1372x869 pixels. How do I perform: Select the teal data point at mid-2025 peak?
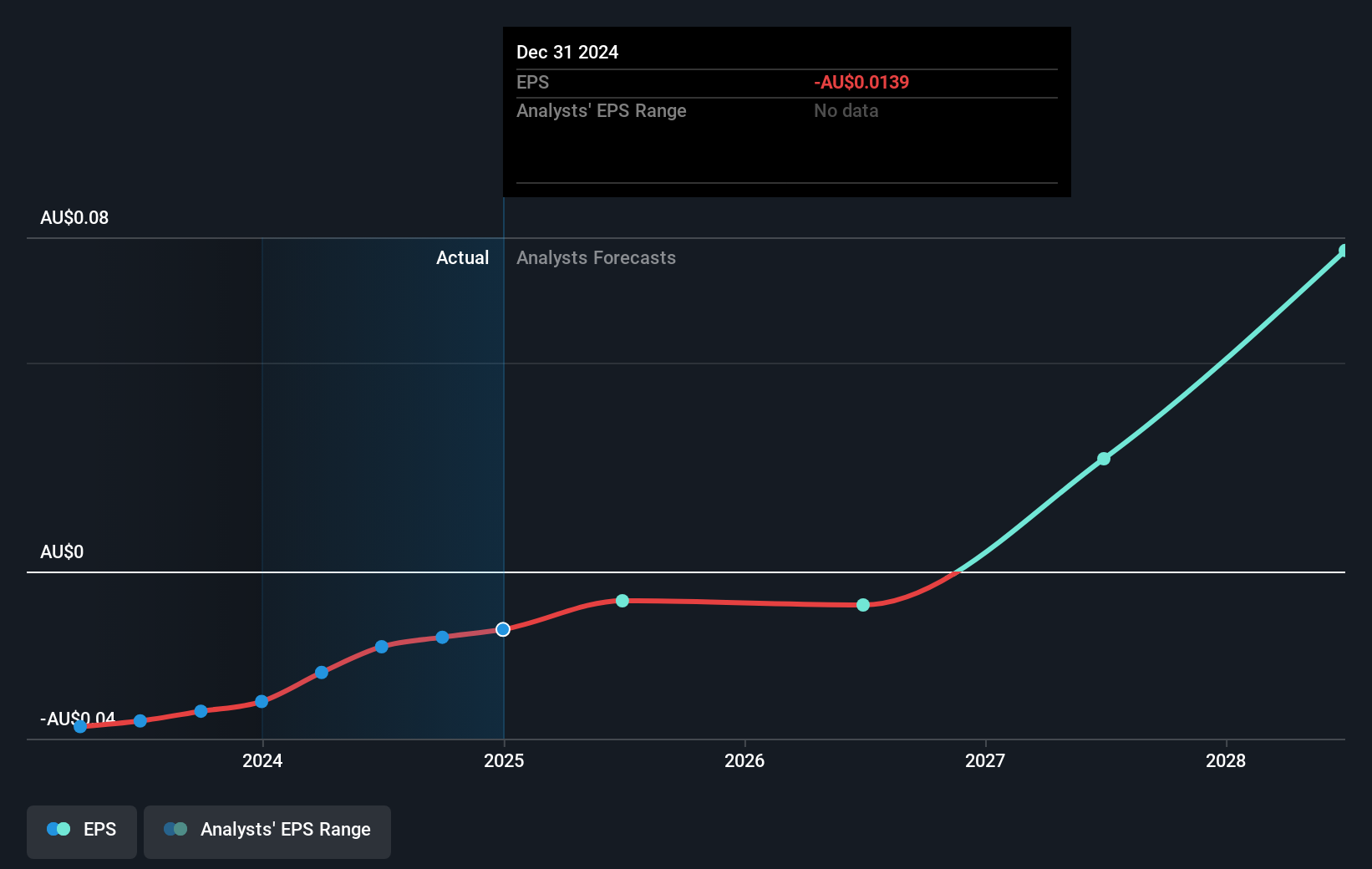[x=622, y=601]
